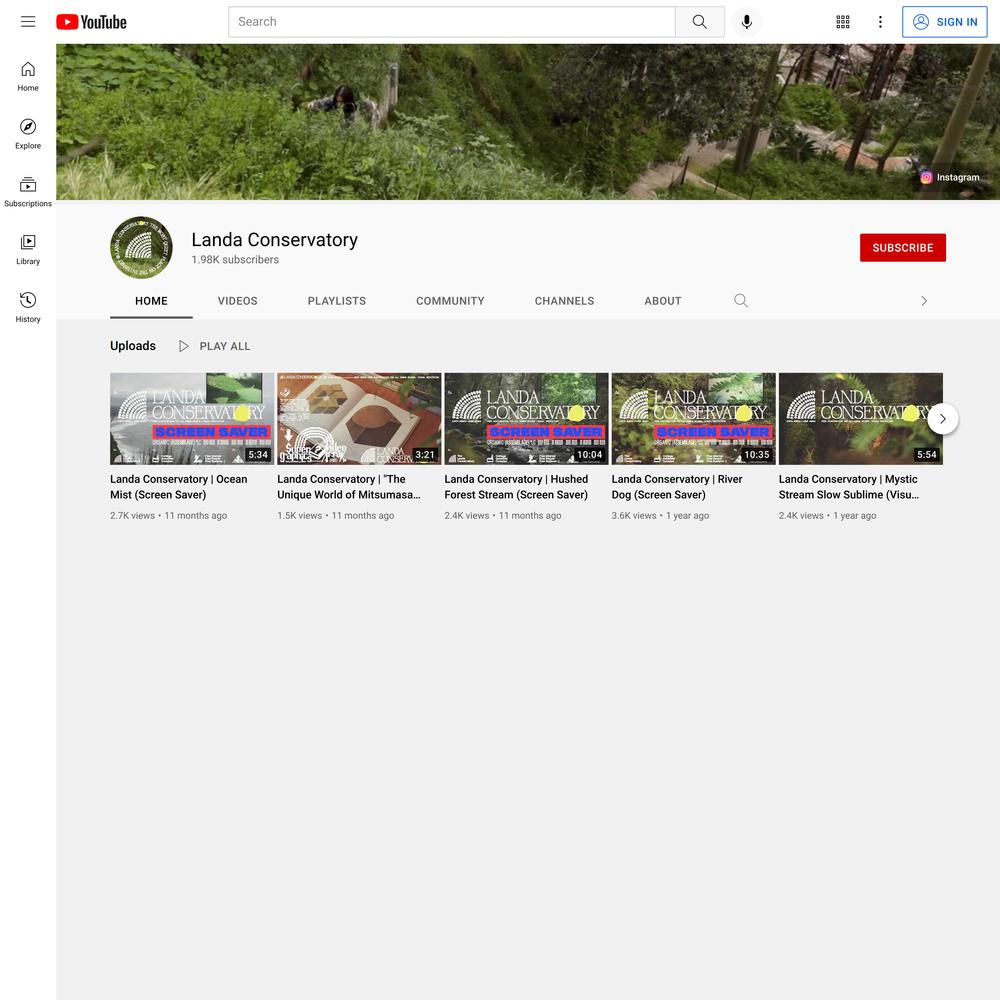Click 'The Unique World of Mitsumasa' title
This screenshot has width=1000, height=1000.
pyautogui.click(x=349, y=487)
